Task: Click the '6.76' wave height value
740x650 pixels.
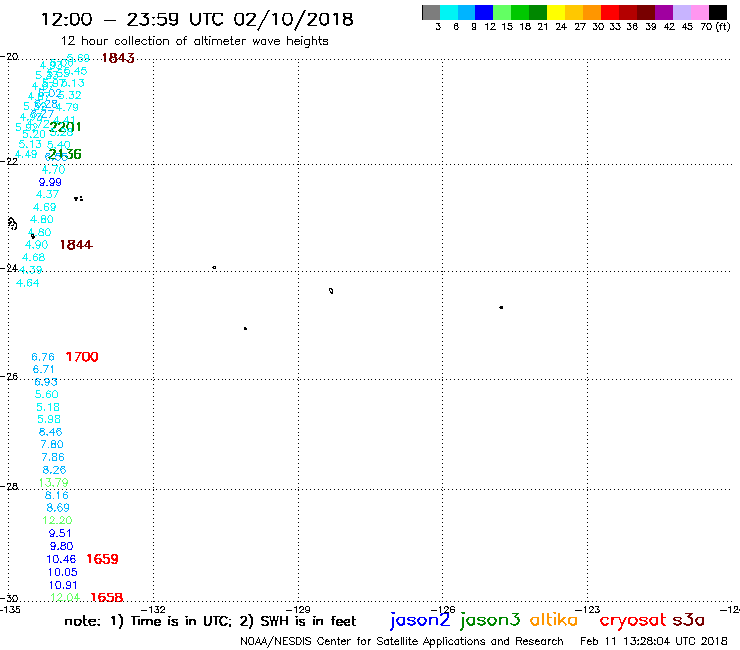Action: coord(43,357)
